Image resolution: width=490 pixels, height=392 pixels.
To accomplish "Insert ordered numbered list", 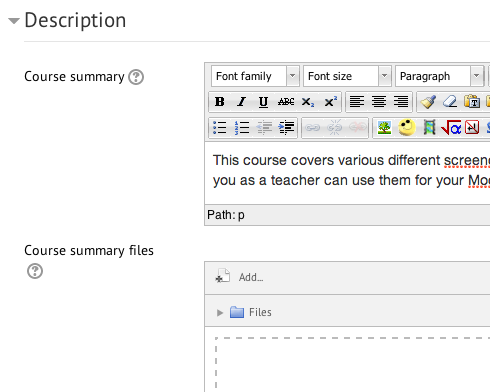I will (x=241, y=127).
